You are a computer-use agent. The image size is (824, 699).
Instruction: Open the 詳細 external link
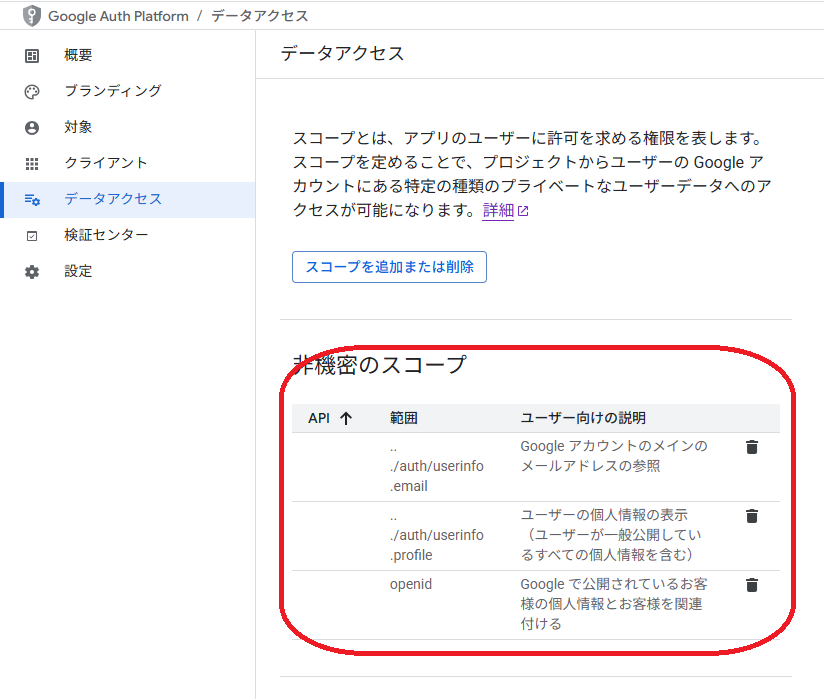(505, 211)
